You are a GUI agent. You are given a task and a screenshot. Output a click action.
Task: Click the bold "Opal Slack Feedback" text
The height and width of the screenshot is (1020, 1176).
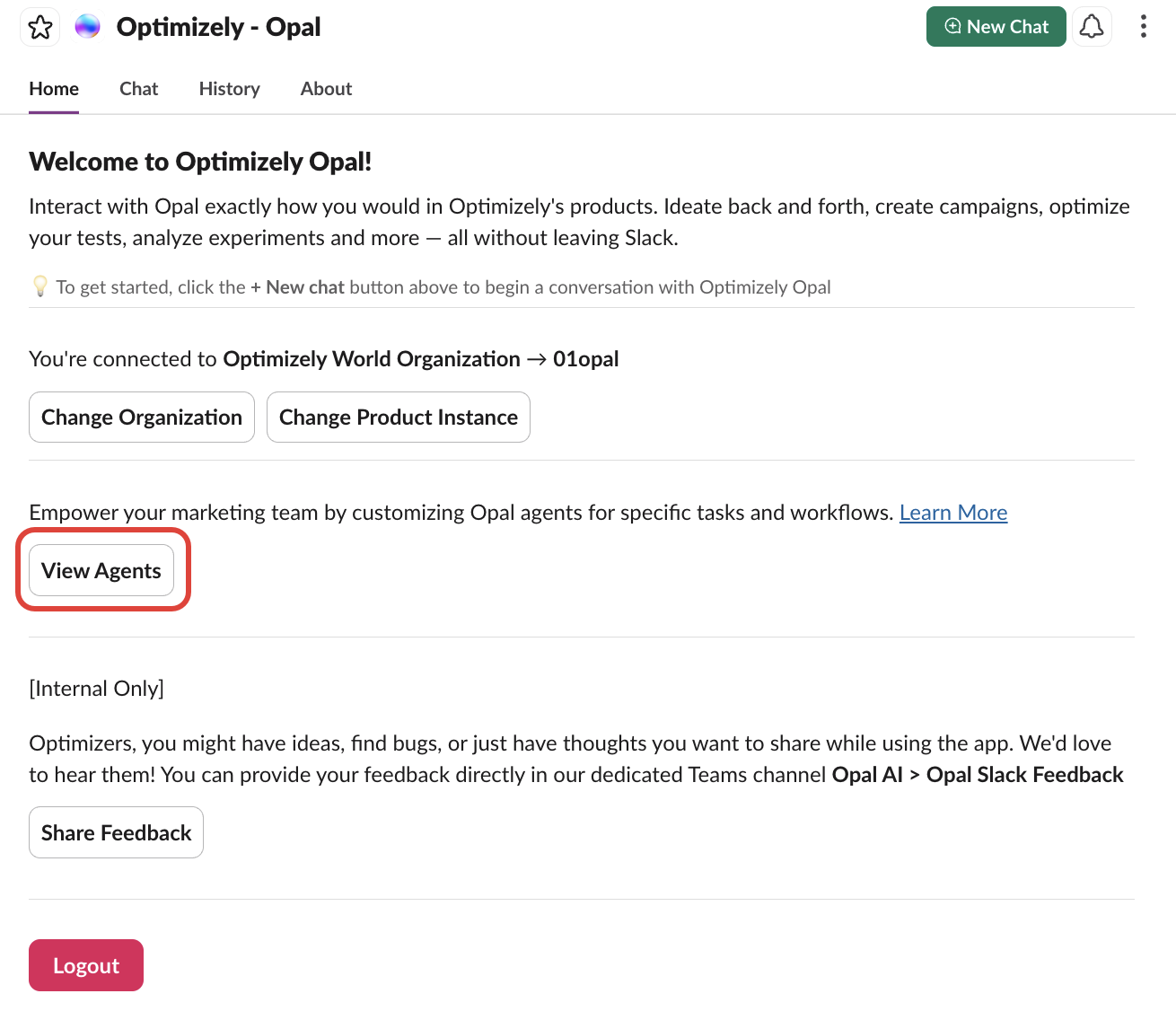click(x=1024, y=775)
